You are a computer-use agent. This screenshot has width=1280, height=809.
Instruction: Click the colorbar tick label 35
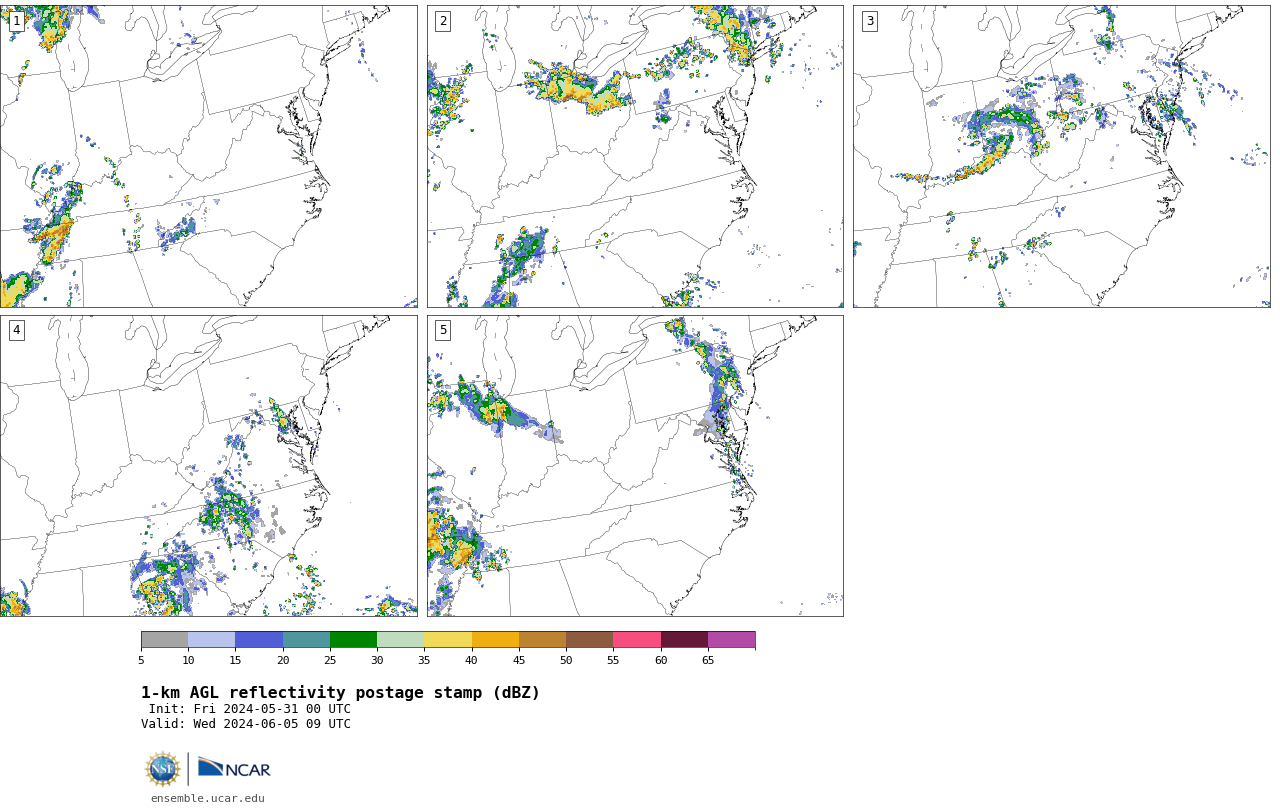[x=424, y=660]
